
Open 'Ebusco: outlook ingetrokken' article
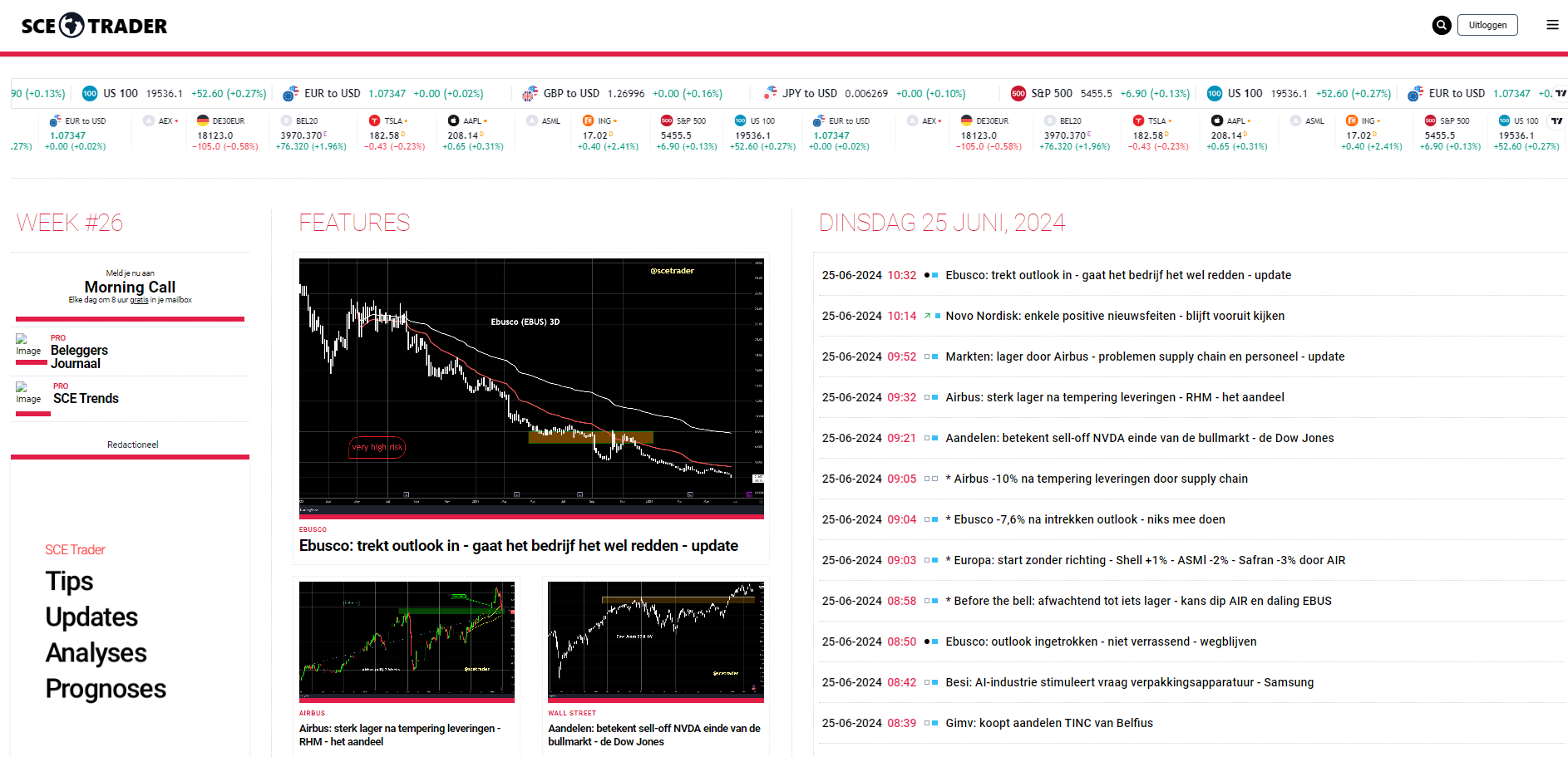[x=1101, y=641]
